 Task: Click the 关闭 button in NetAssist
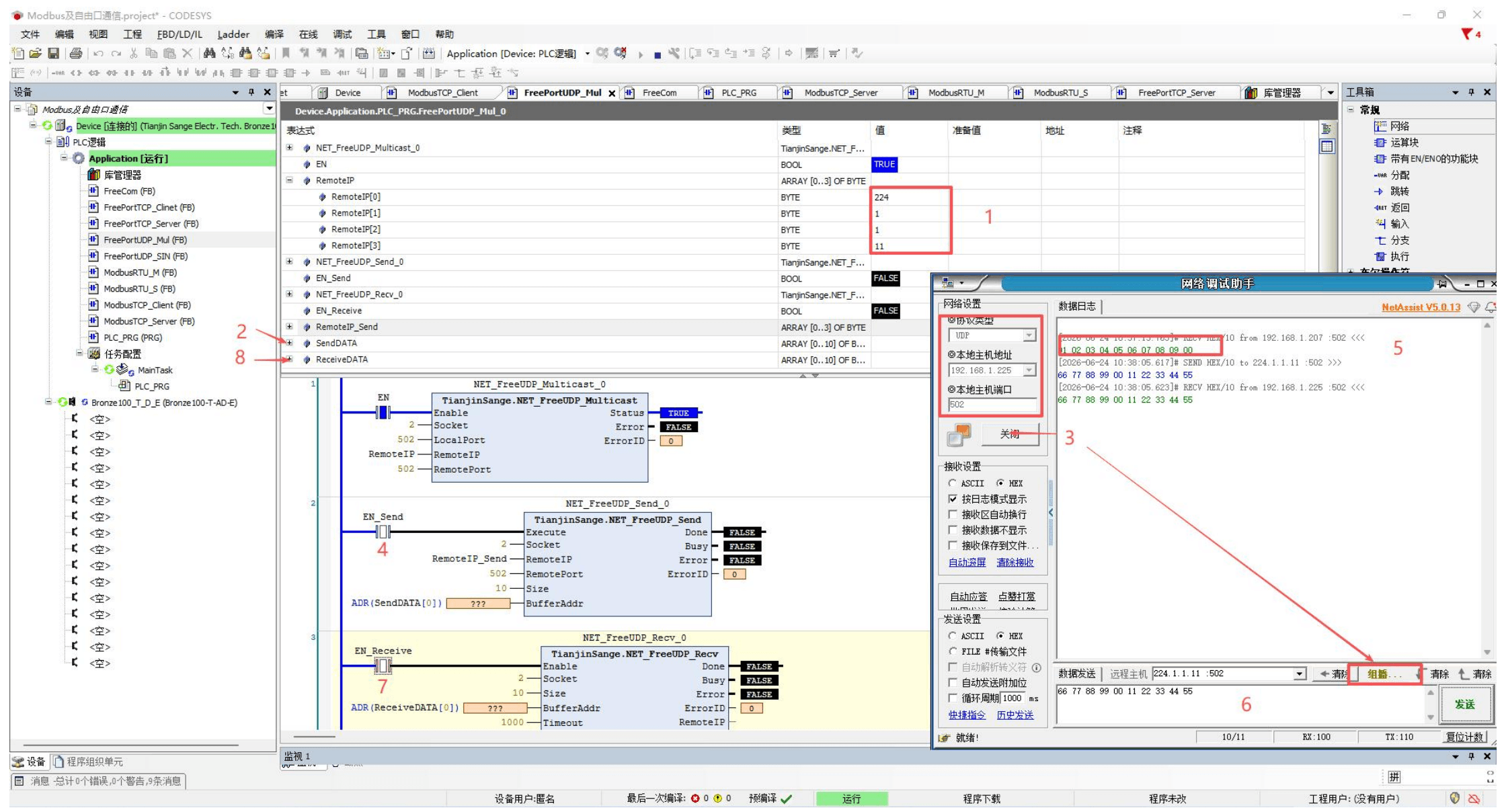(x=1010, y=434)
